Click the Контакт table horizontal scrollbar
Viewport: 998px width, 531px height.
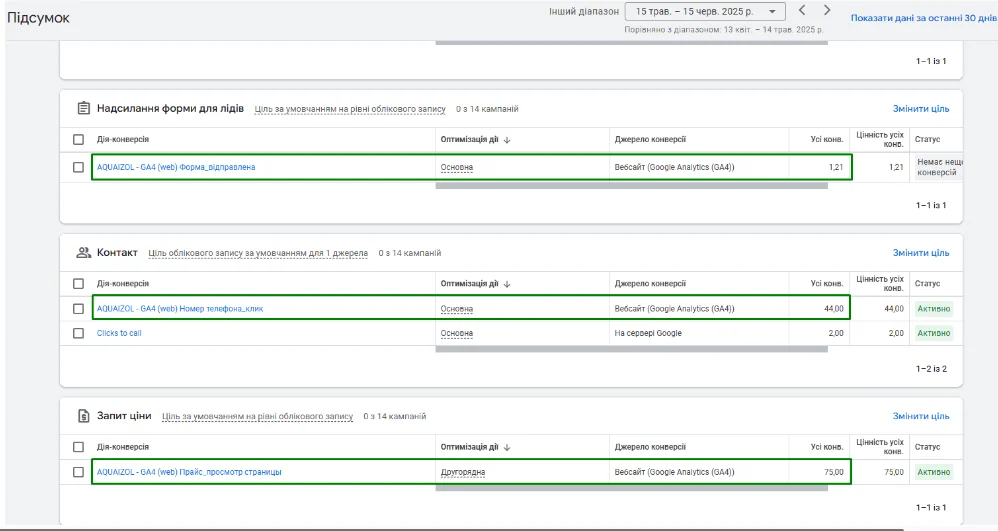click(x=631, y=349)
